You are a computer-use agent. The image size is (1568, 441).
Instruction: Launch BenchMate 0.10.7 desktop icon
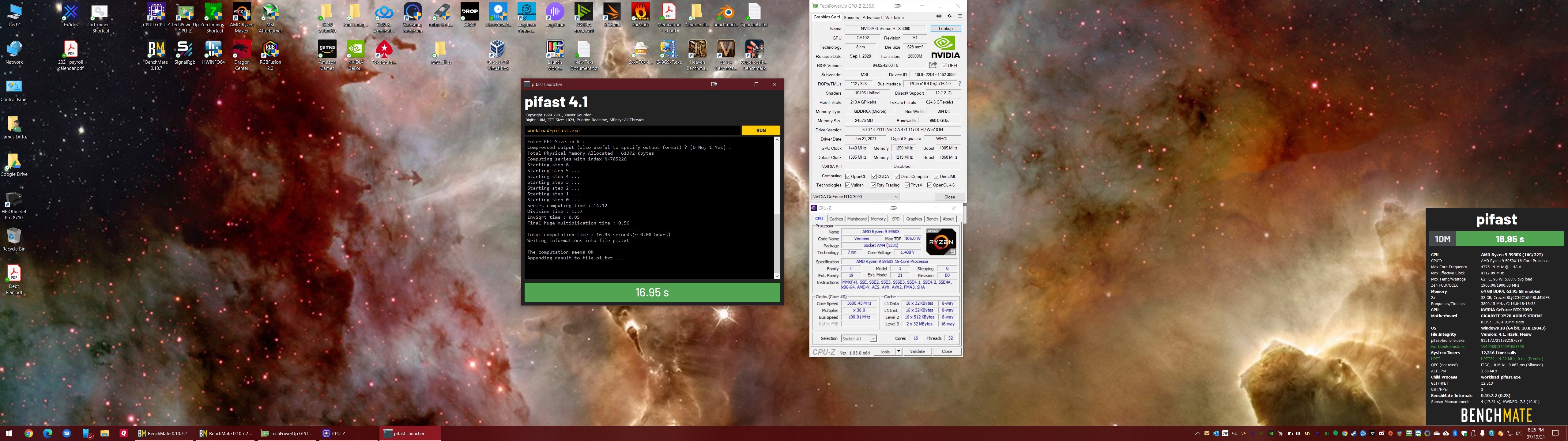pos(156,55)
